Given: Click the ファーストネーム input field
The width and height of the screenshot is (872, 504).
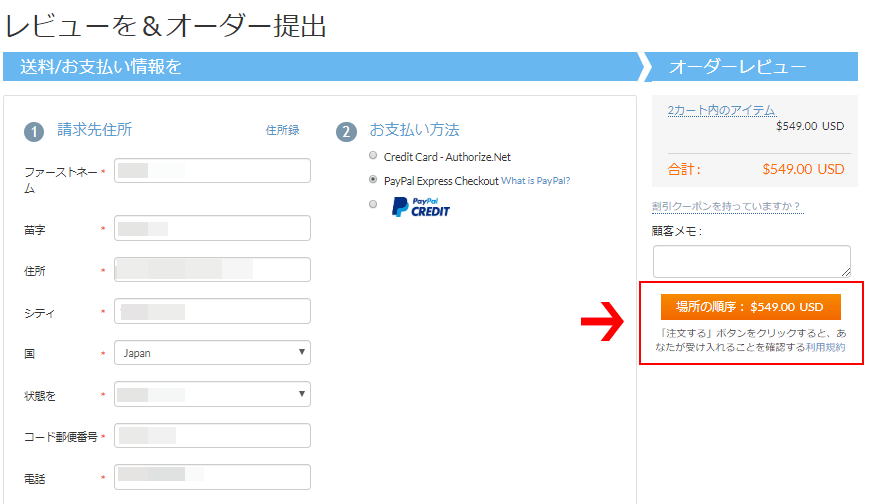Looking at the screenshot, I should (212, 171).
